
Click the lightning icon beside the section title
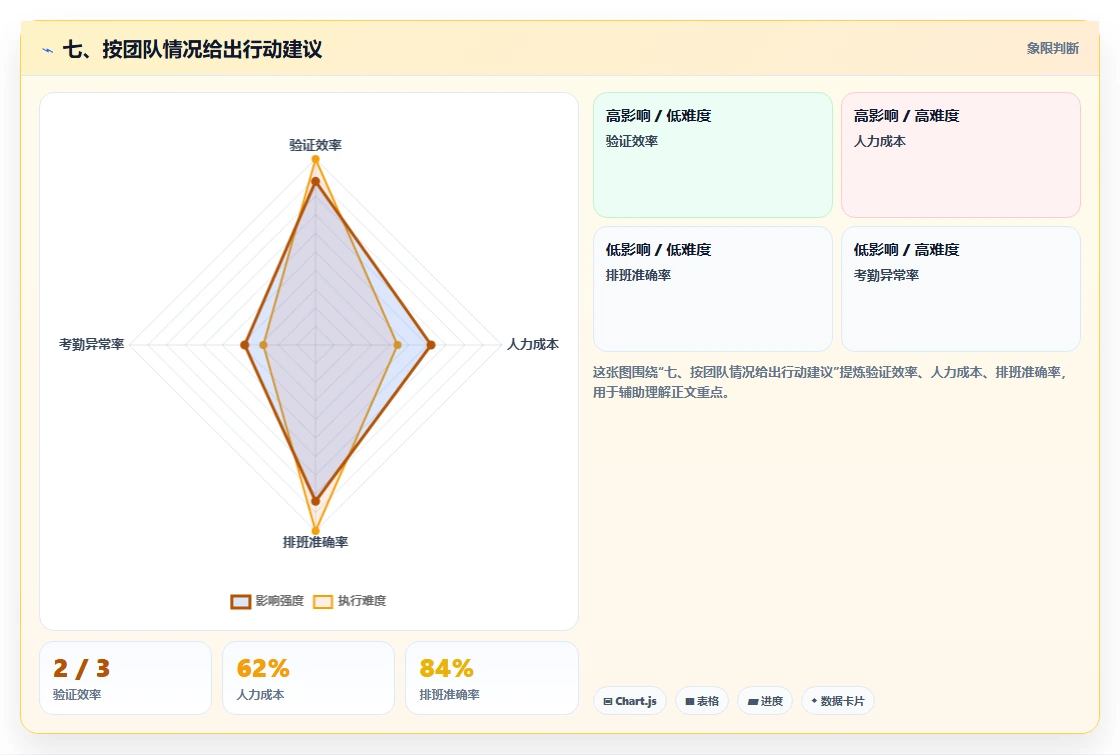click(x=48, y=50)
